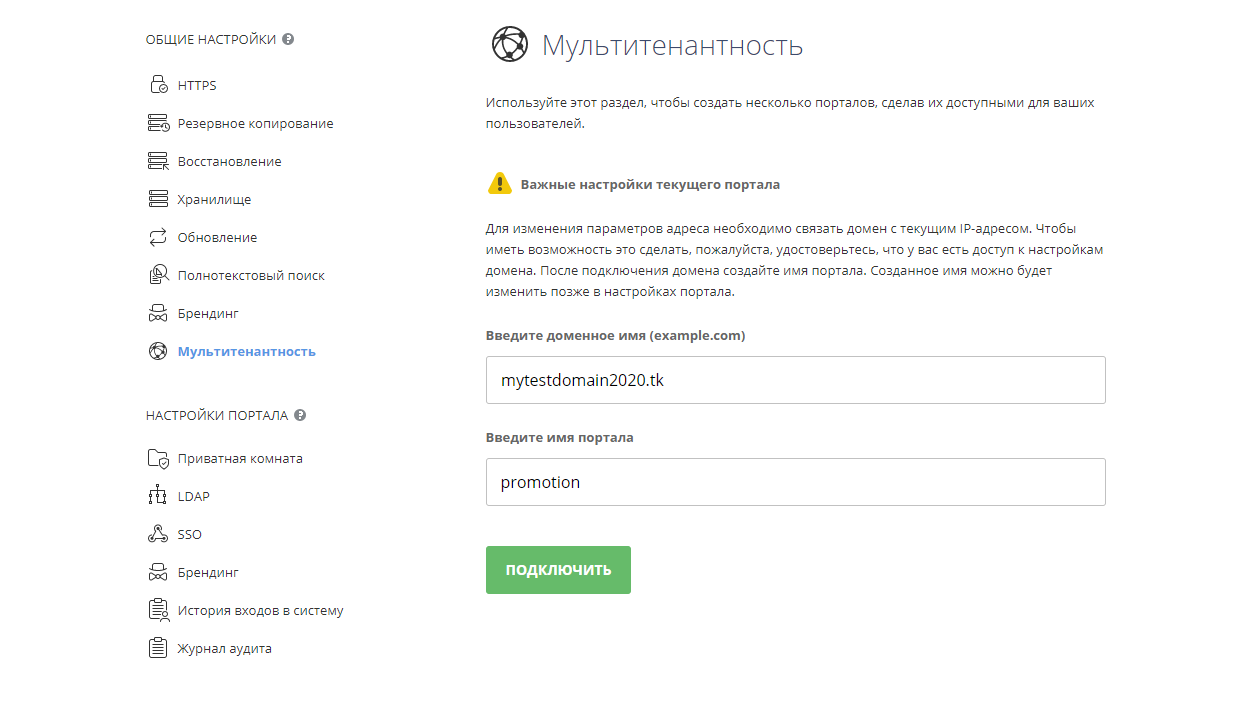Click help icon next to Общие настройки

(x=288, y=40)
